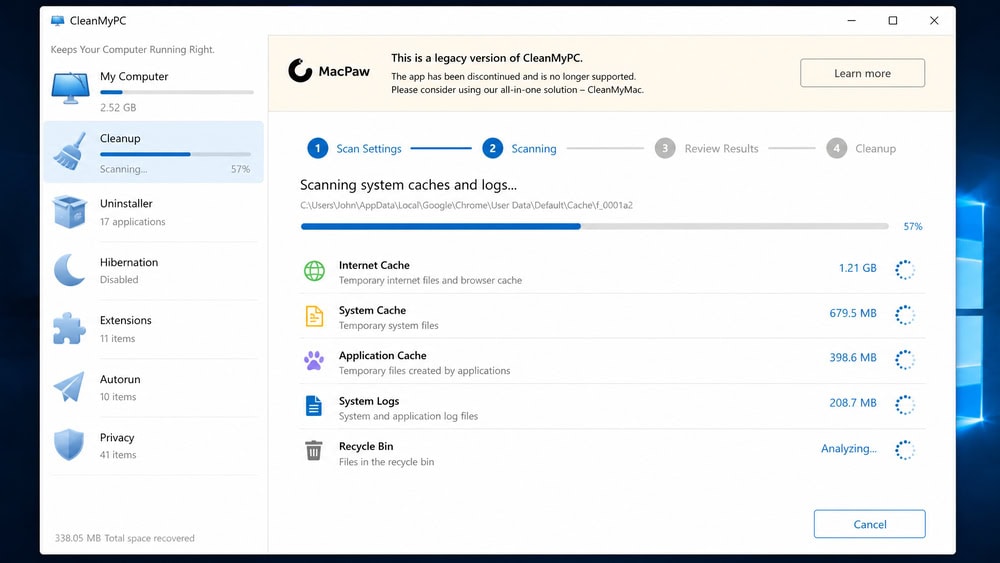Click the MacPaw logo icon
This screenshot has height=563, width=1000.
300,71
